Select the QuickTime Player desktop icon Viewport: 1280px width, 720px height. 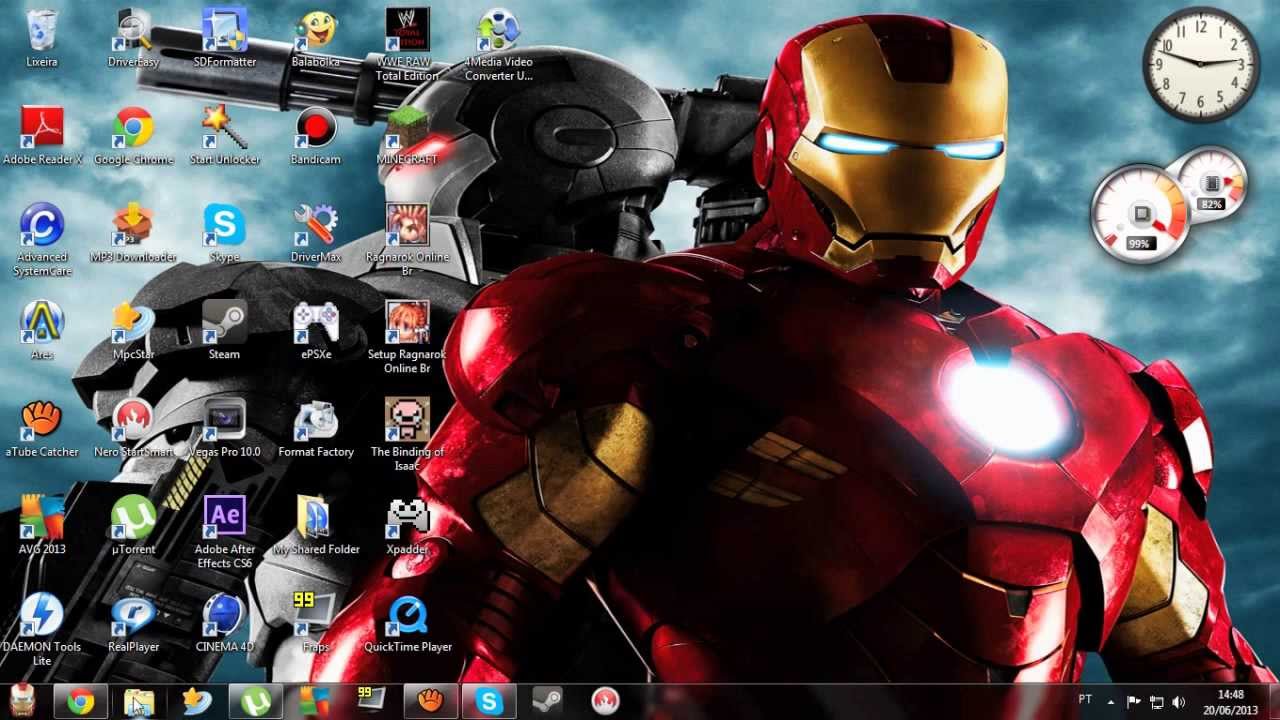(407, 624)
